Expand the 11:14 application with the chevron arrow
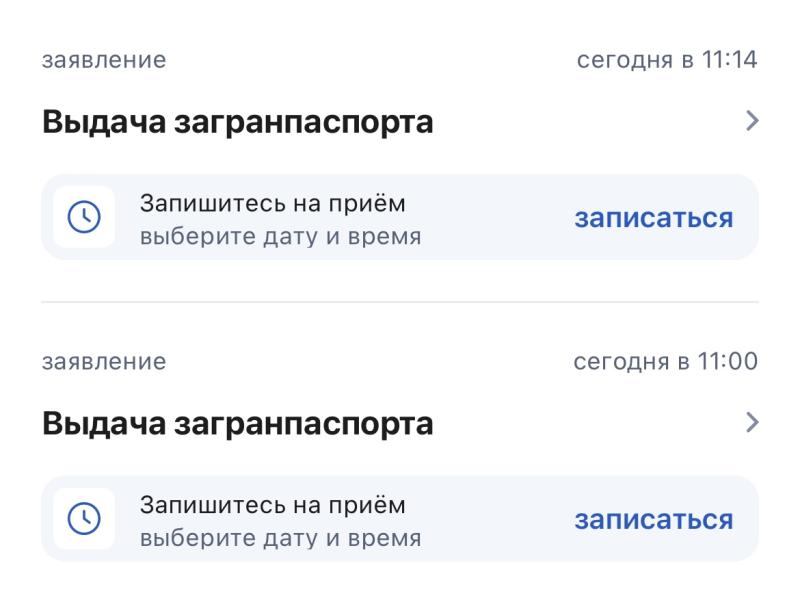Image resolution: width=799 pixels, height=600 pixels. point(752,122)
